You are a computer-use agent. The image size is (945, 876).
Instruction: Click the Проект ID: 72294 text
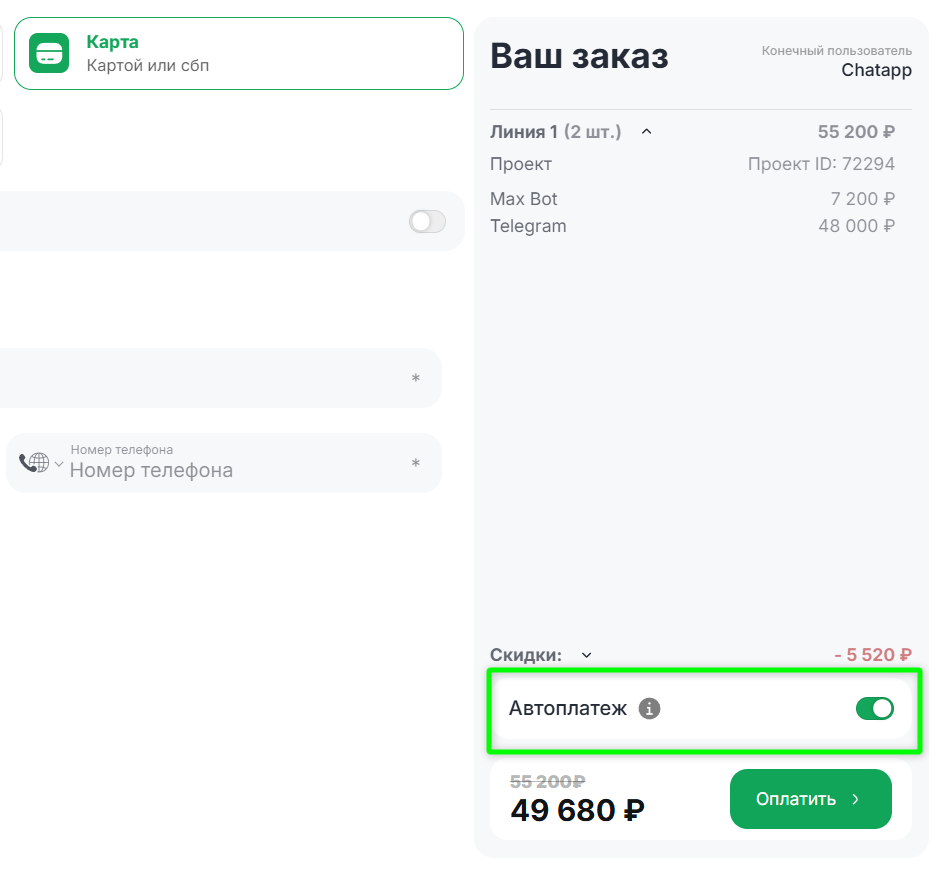pos(821,164)
